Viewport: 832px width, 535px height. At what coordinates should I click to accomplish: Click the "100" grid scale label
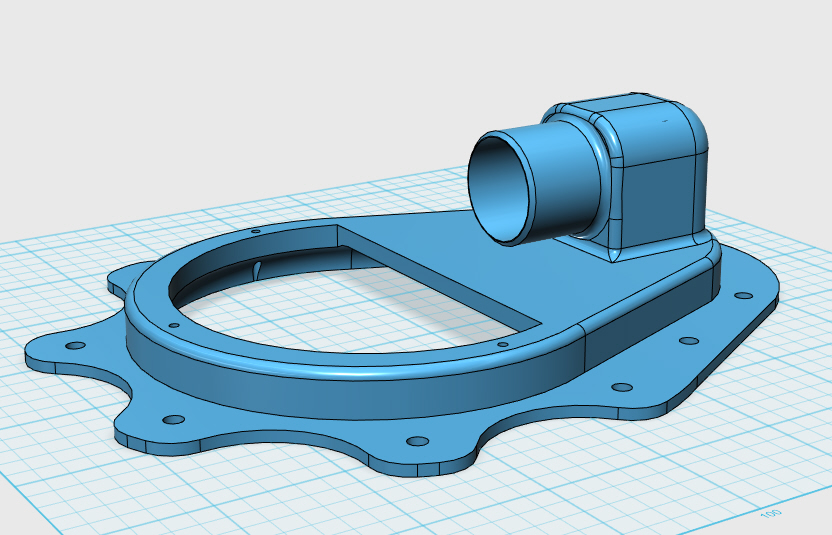pos(770,514)
